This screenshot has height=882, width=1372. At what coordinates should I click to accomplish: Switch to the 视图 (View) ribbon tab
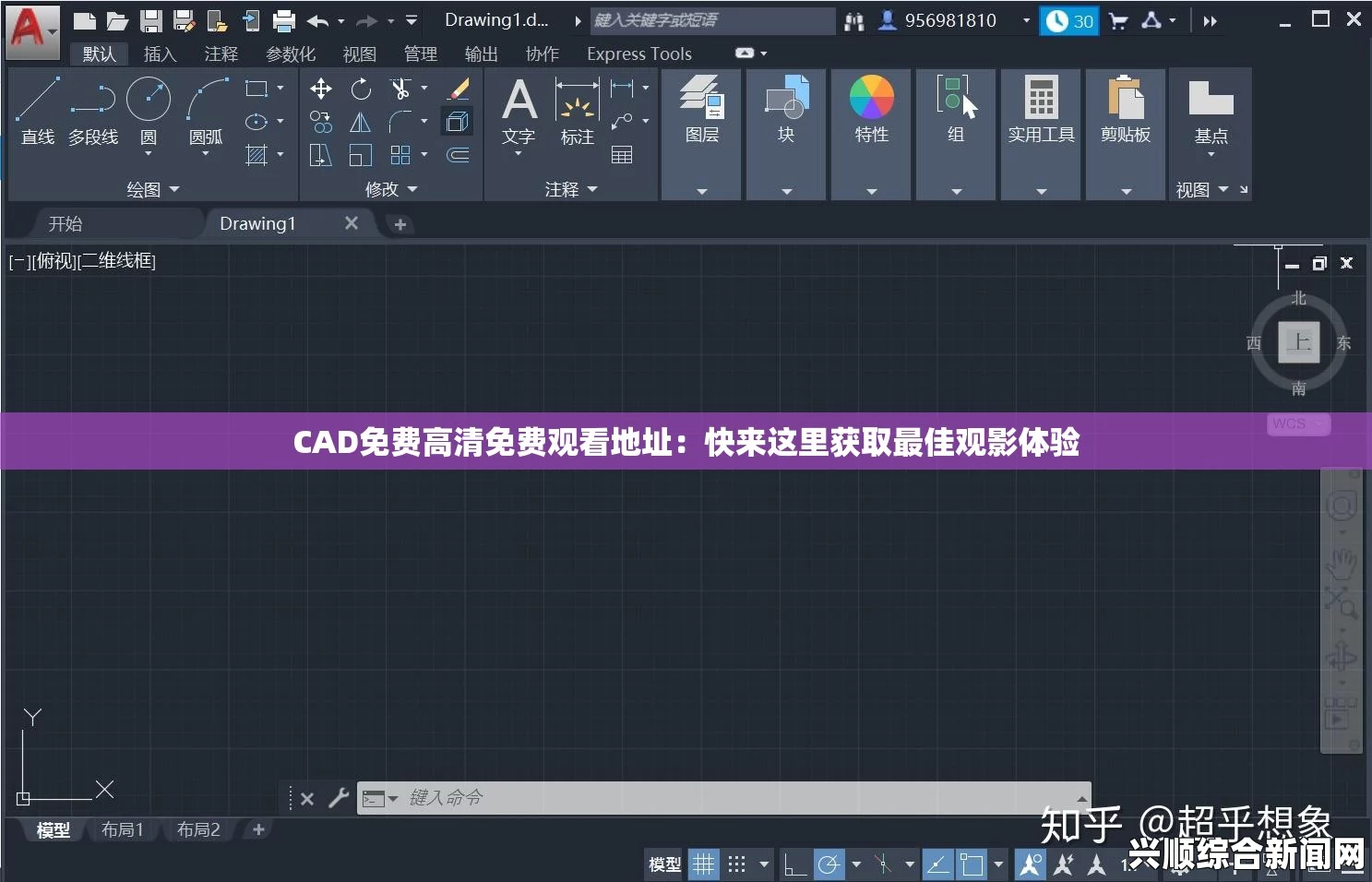pyautogui.click(x=360, y=54)
